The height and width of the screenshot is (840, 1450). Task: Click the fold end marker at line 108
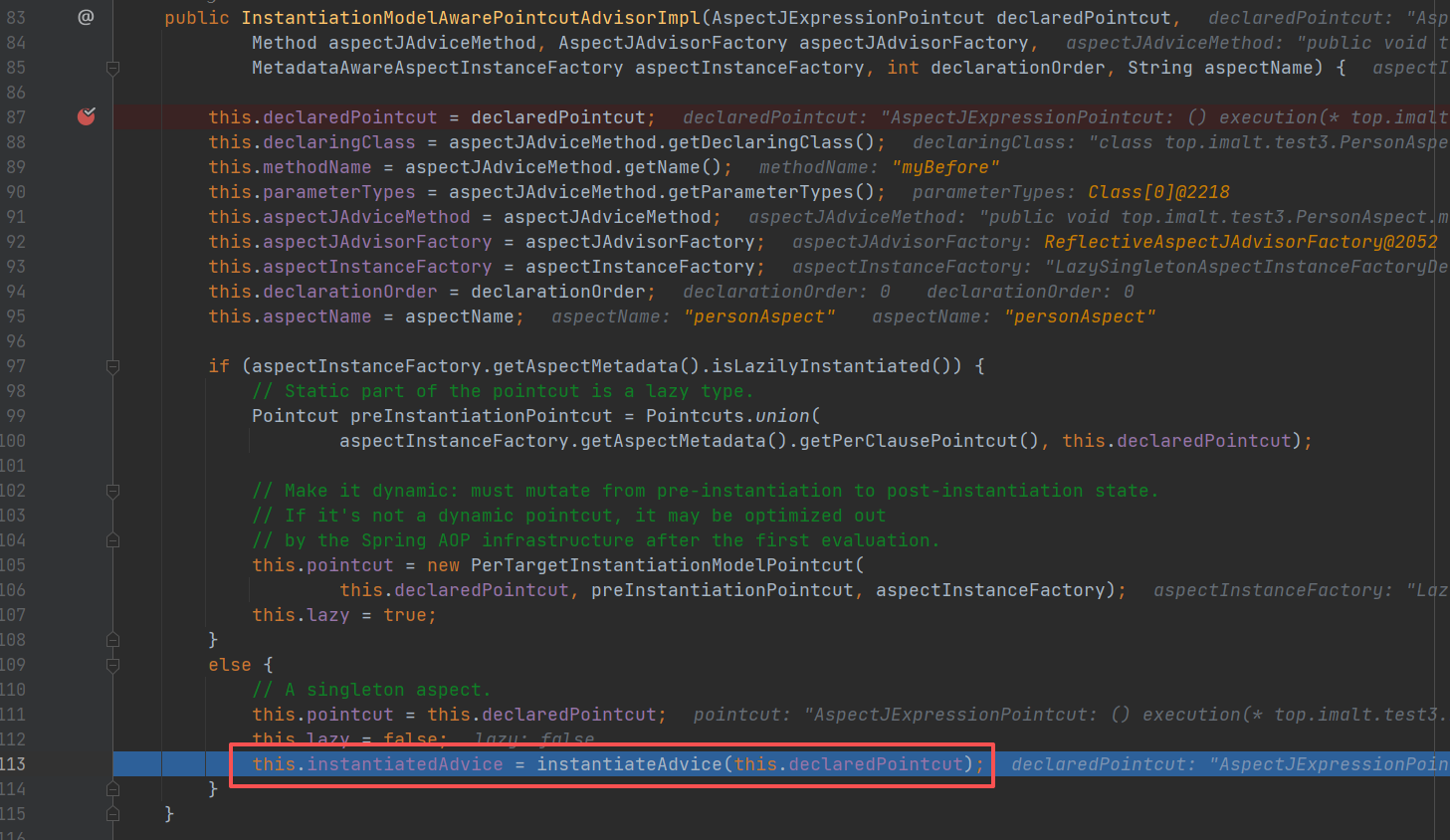[112, 640]
